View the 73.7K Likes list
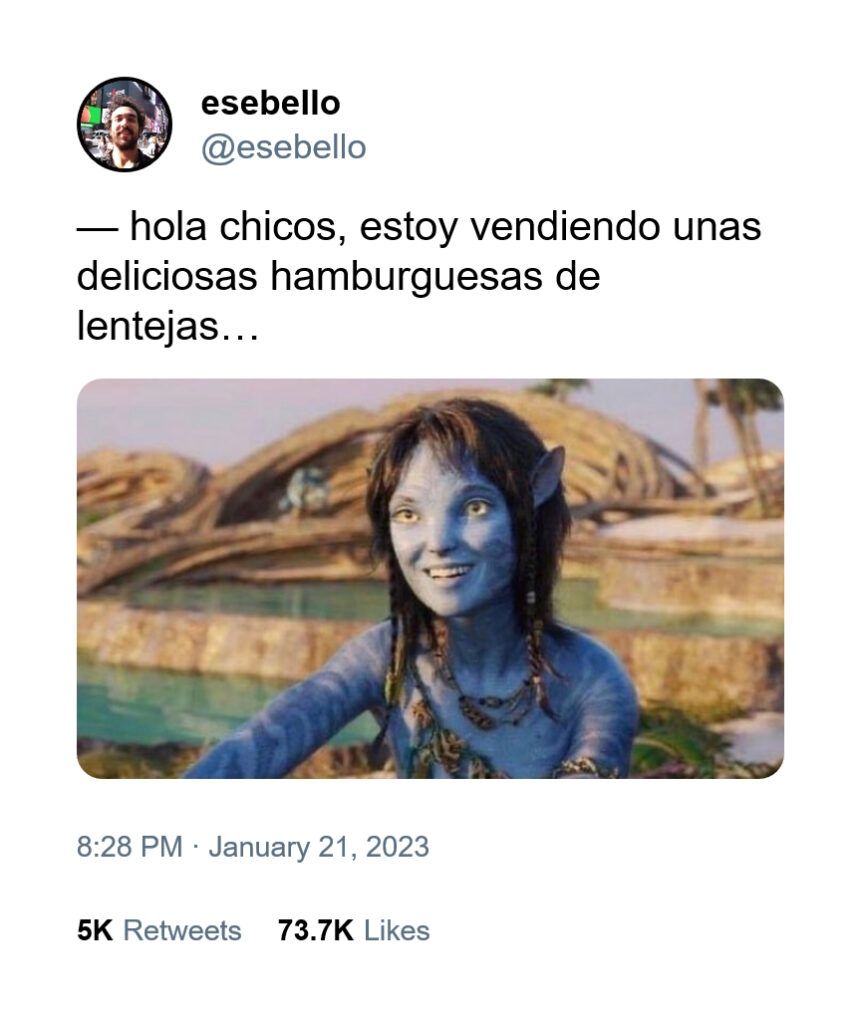 353,930
